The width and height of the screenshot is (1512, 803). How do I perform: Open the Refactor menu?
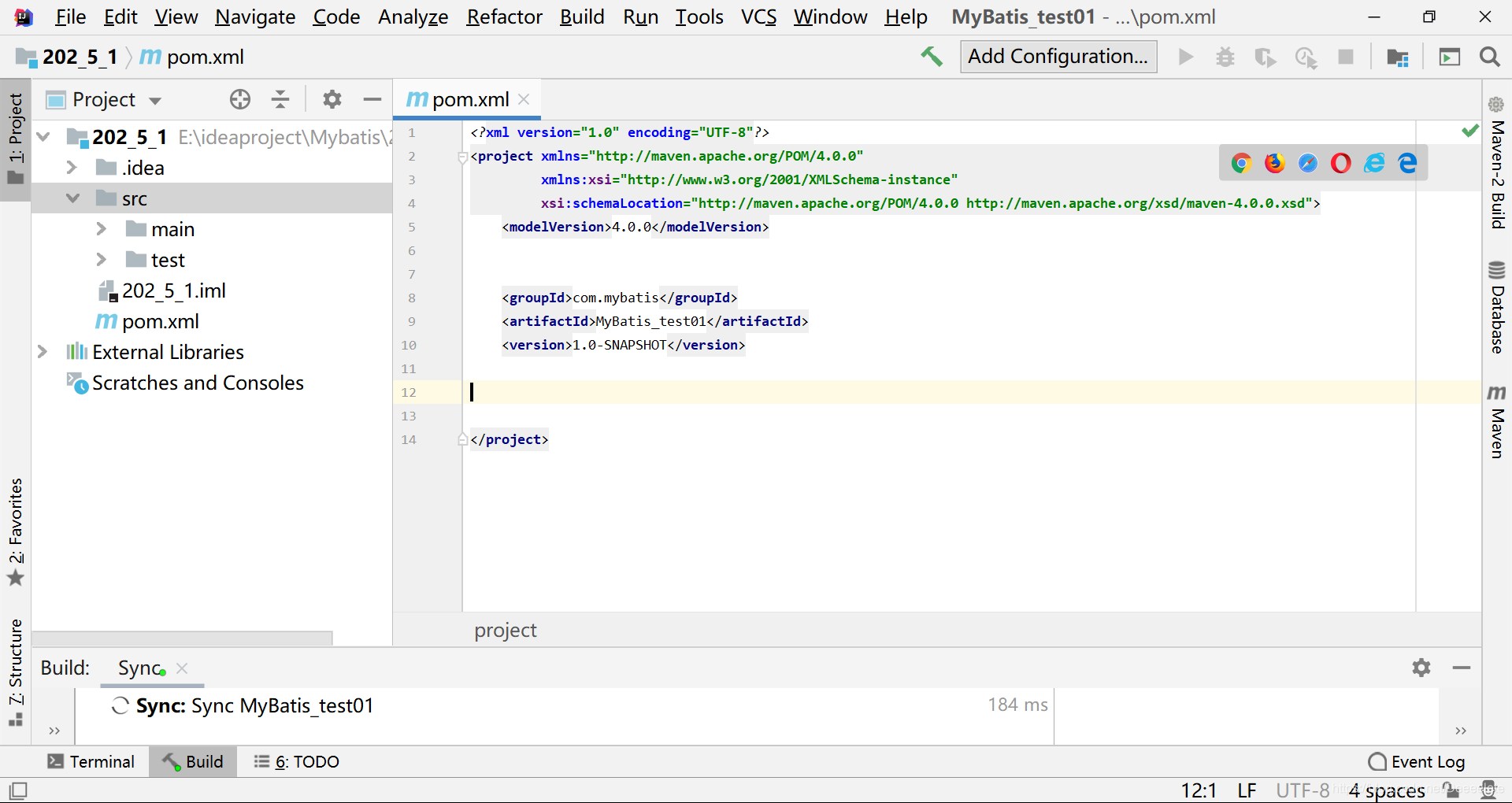[x=504, y=17]
